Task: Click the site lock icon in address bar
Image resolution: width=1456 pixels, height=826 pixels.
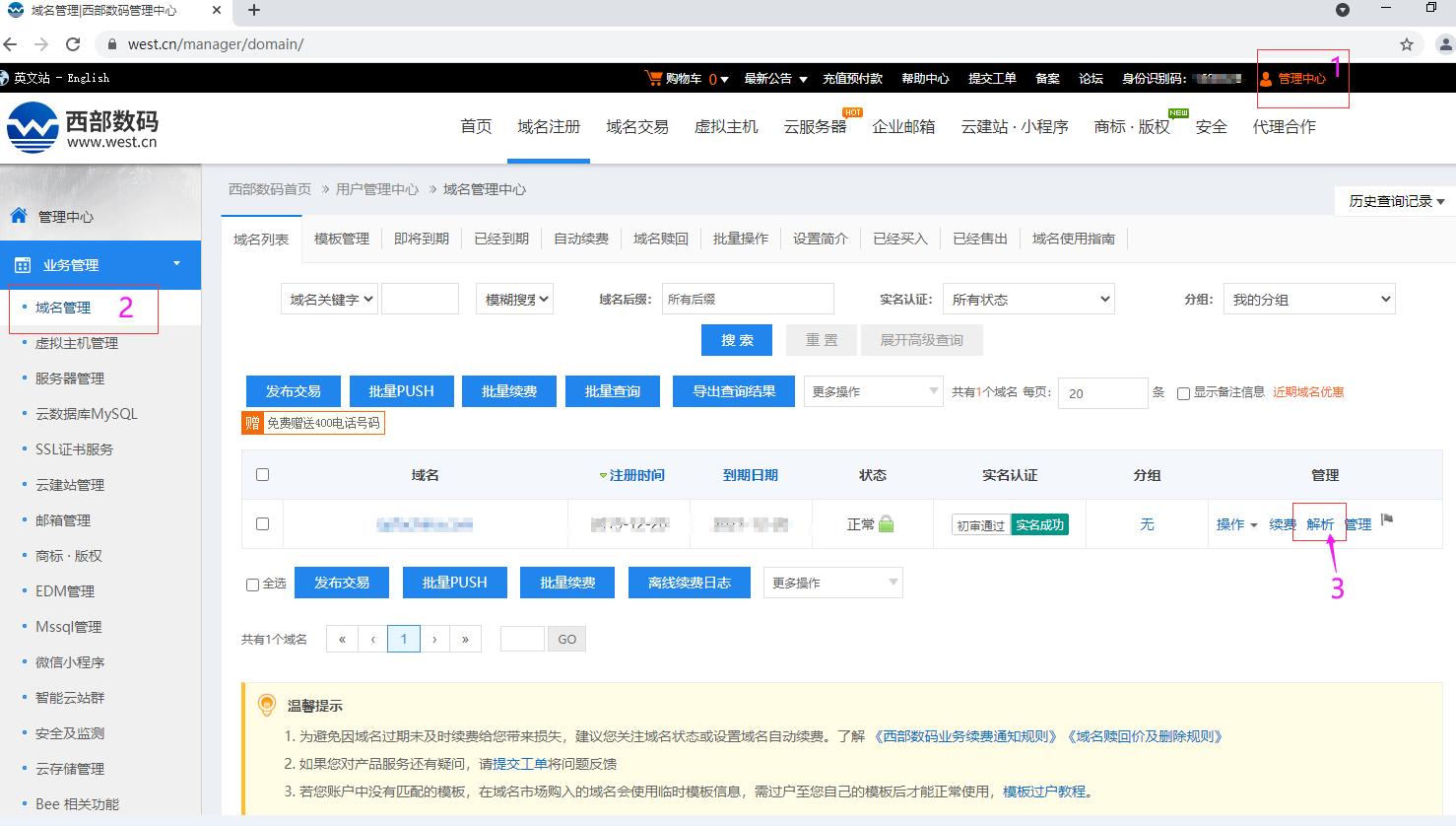Action: coord(111,44)
